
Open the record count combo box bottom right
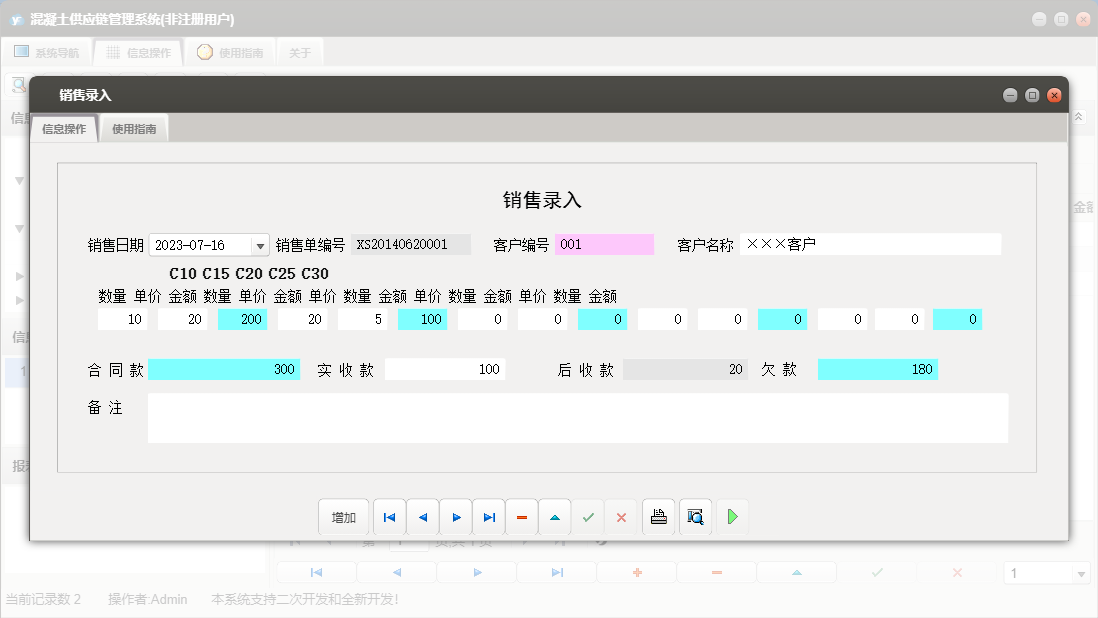(1082, 572)
